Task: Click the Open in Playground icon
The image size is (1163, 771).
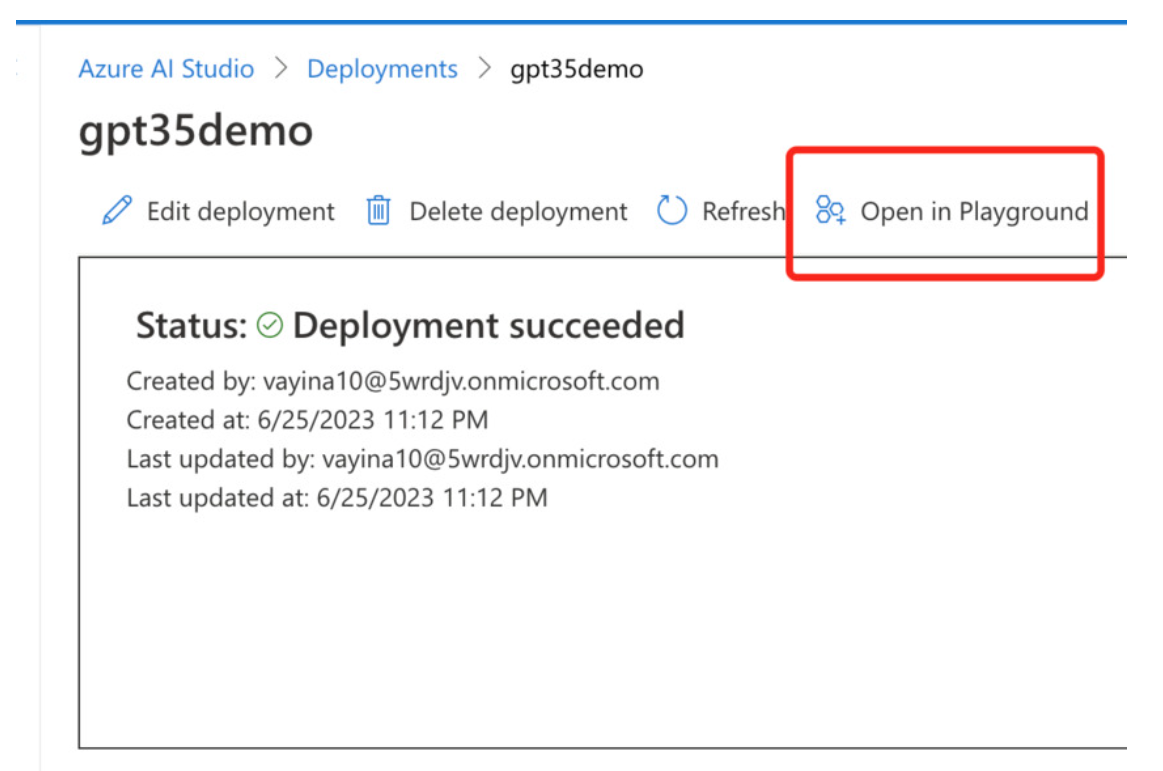Action: coord(831,211)
